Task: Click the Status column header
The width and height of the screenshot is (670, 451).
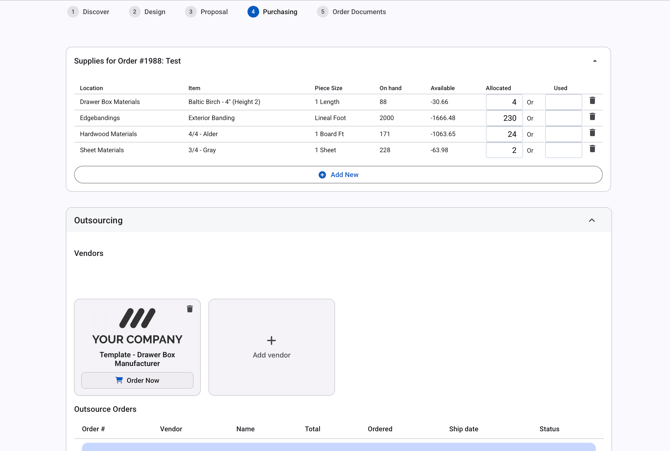Action: [x=549, y=429]
